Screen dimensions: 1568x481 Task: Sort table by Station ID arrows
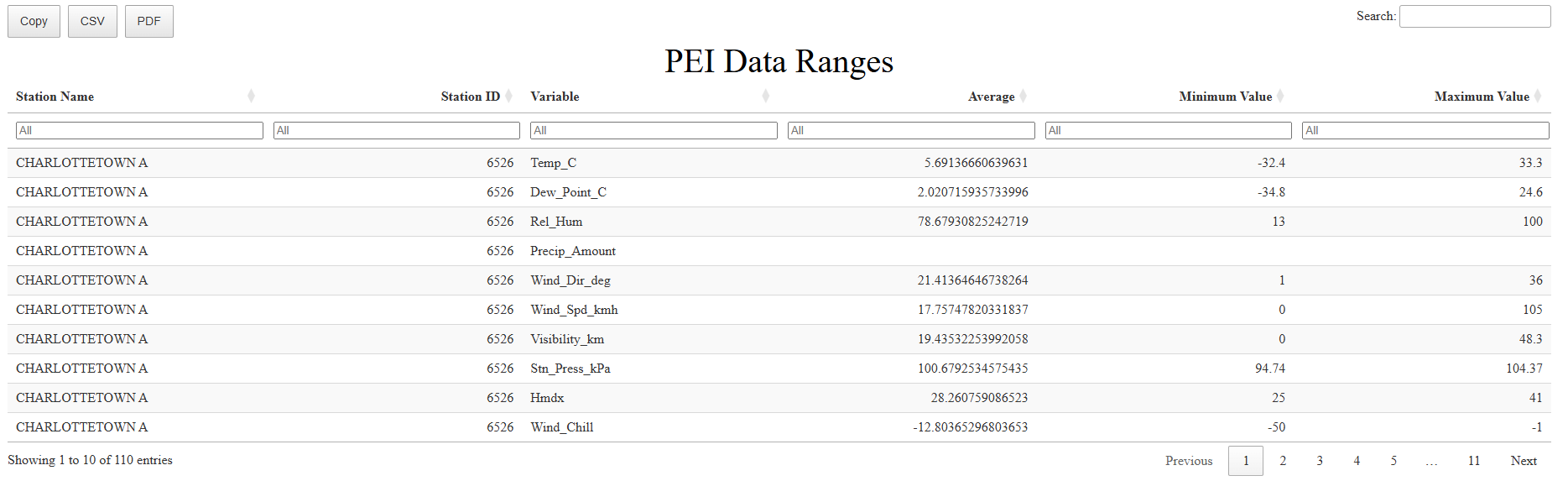tap(508, 97)
